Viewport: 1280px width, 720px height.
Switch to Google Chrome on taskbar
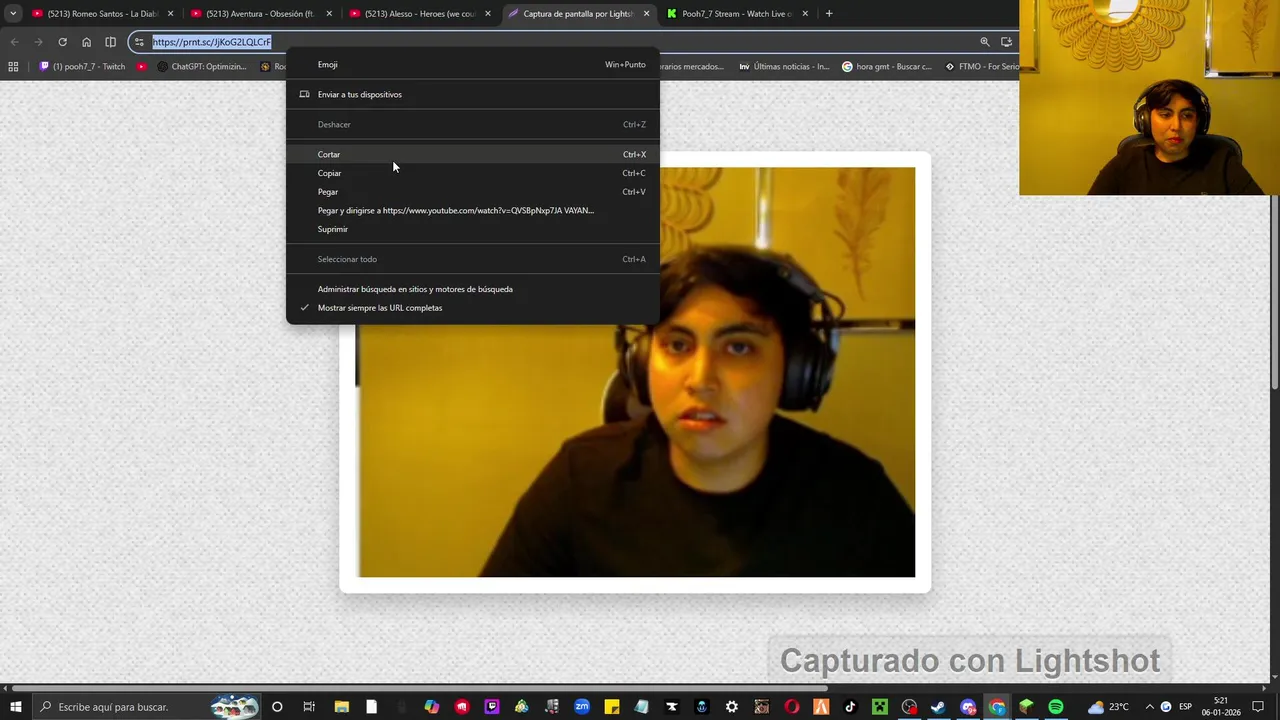click(997, 707)
